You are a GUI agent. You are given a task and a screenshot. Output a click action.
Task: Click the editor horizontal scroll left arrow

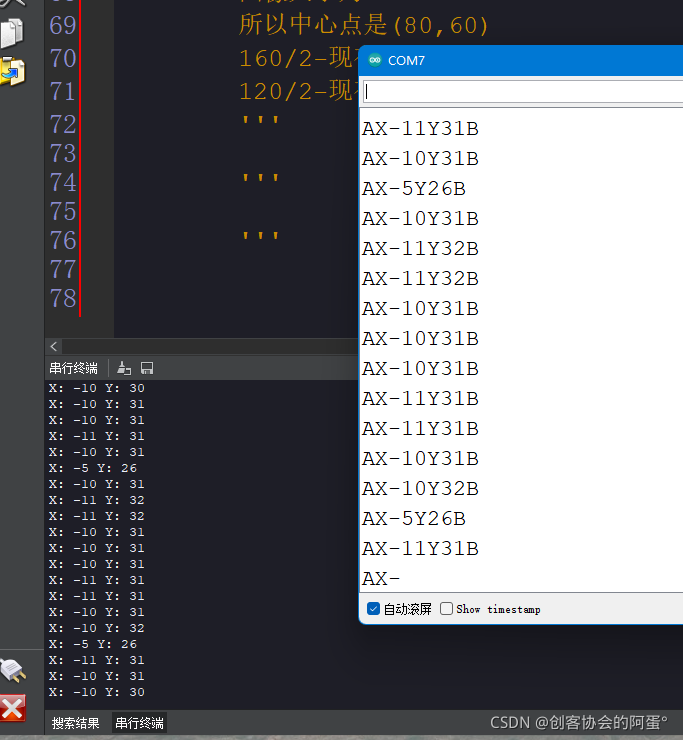tap(54, 346)
